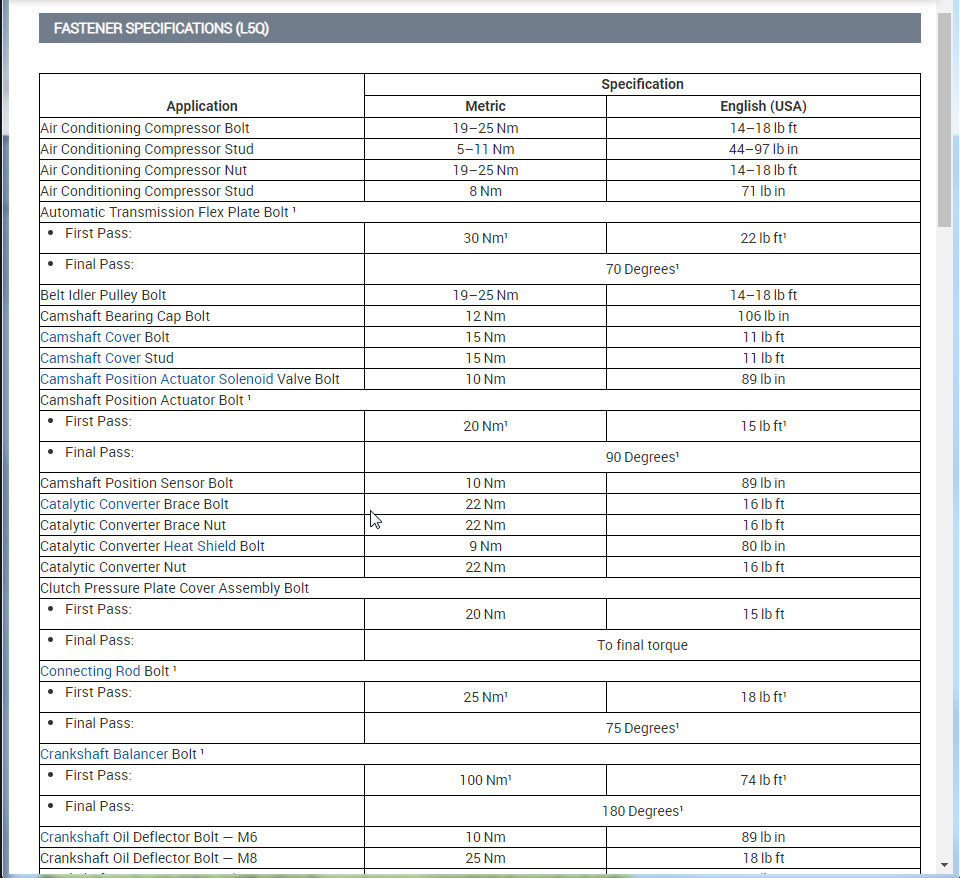
Task: Select the 5–11 Nm metric value
Action: coord(486,149)
